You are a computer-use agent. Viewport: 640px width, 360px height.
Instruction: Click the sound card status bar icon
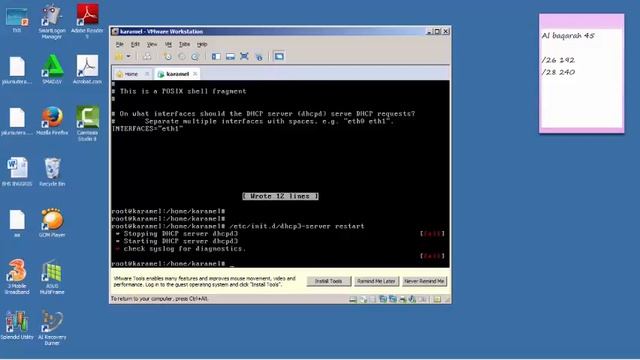412,299
